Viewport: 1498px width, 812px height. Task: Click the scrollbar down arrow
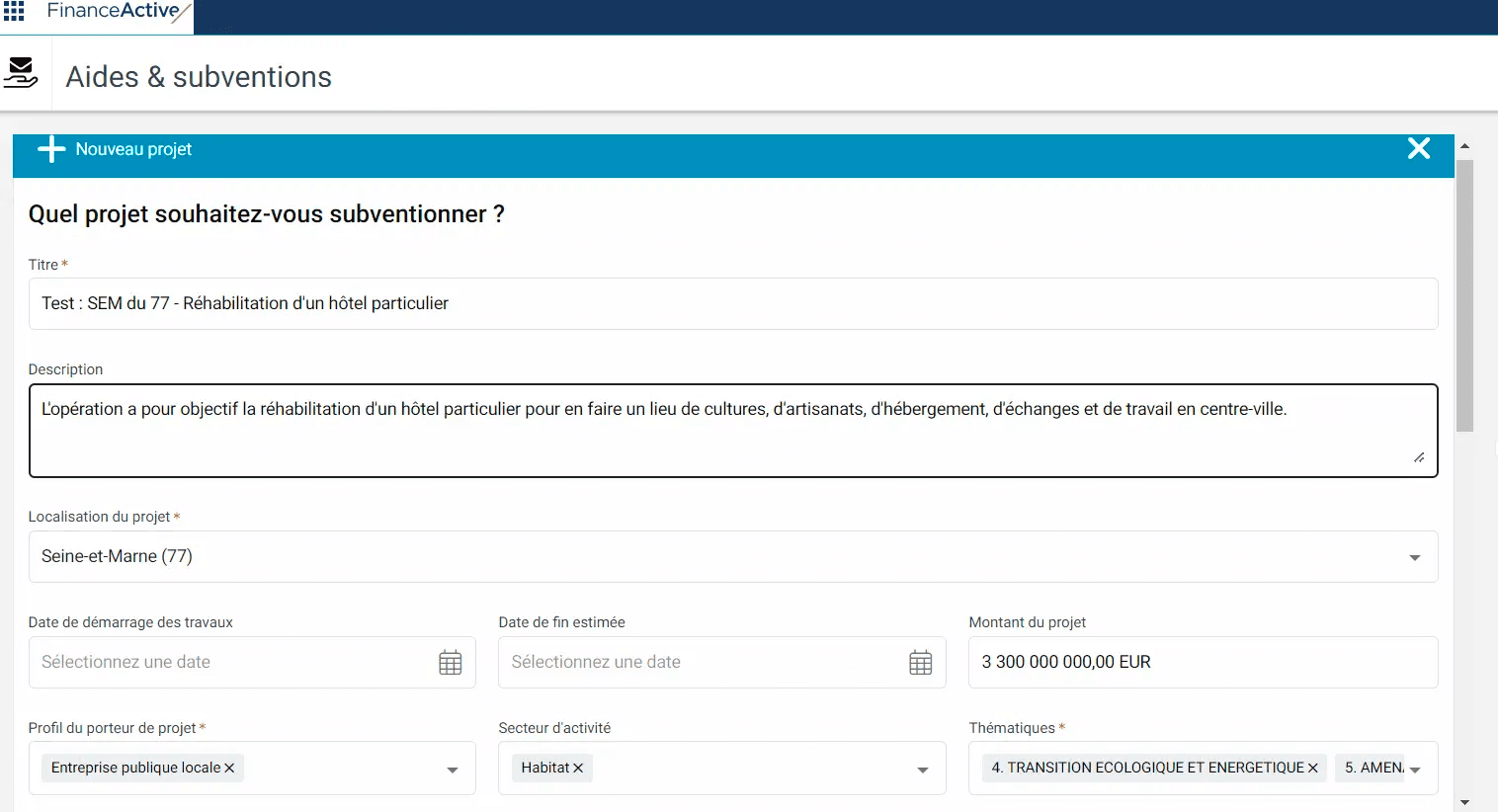(x=1465, y=802)
